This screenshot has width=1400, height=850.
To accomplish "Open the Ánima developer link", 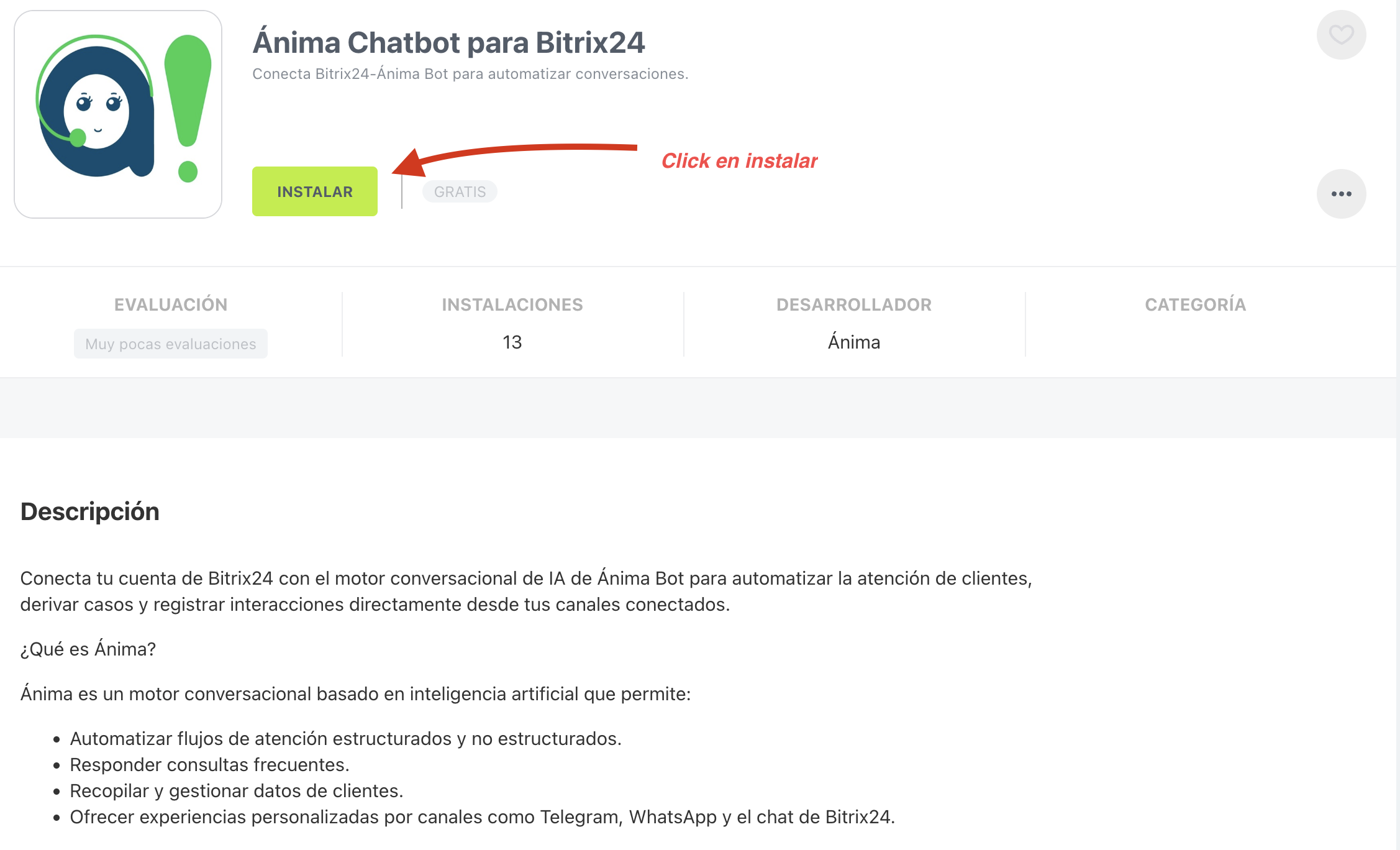I will coord(854,342).
